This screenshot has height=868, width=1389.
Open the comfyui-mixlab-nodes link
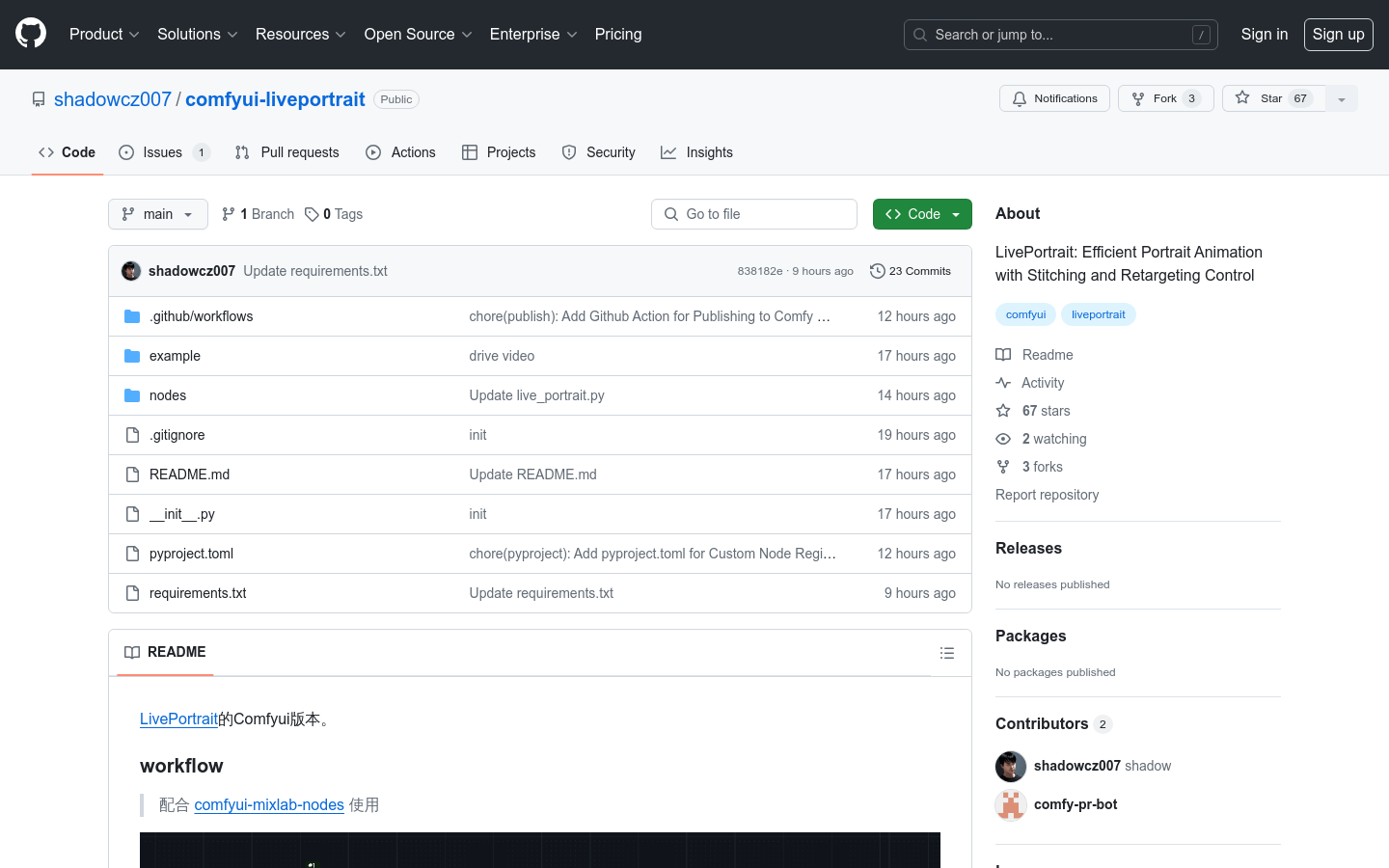[269, 804]
